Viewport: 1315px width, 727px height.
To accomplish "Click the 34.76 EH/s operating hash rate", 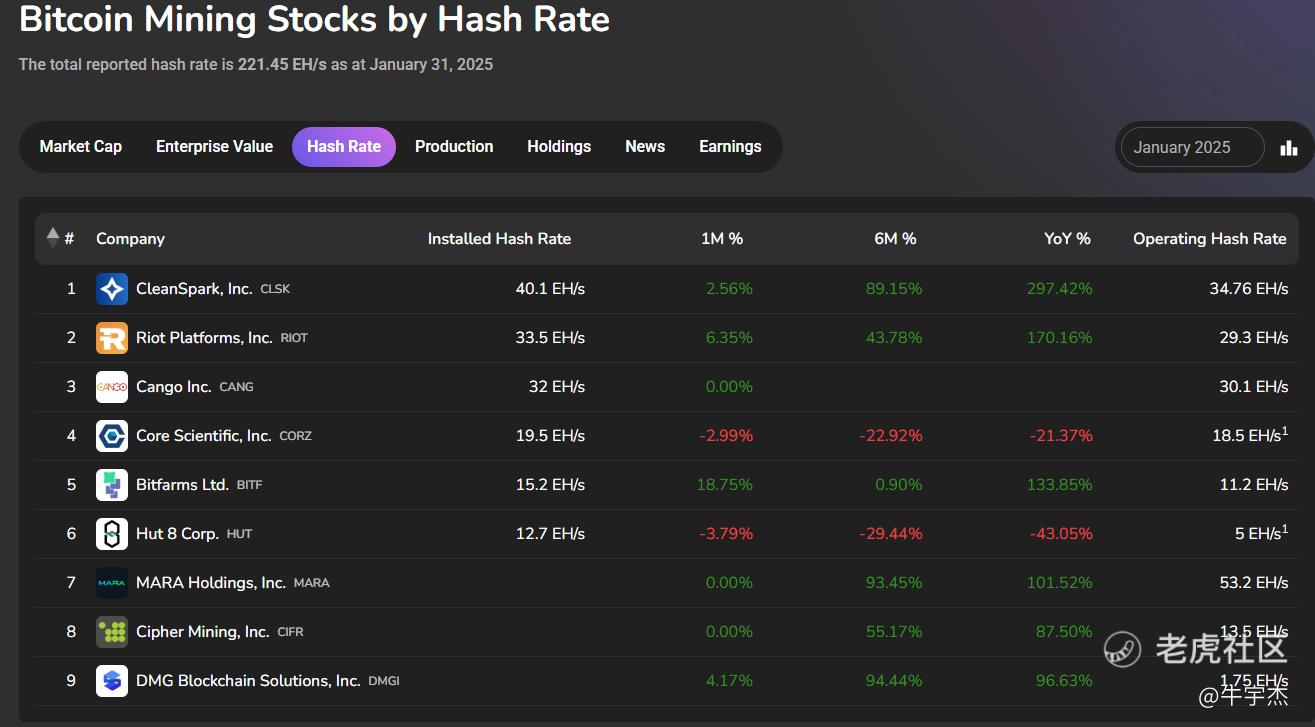I will click(1248, 289).
